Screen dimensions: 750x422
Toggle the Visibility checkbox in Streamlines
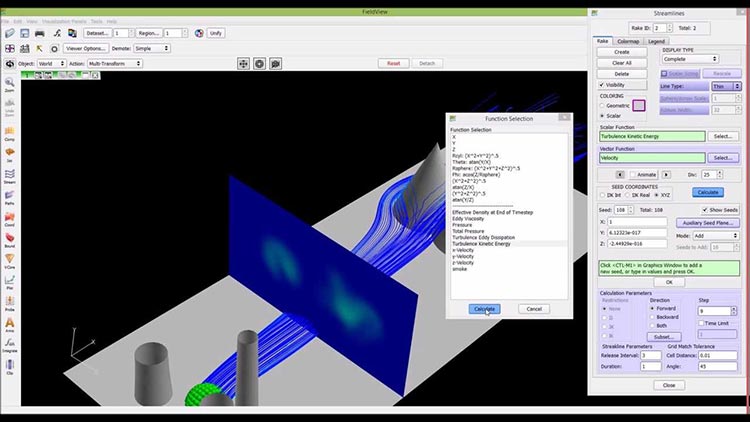(602, 85)
